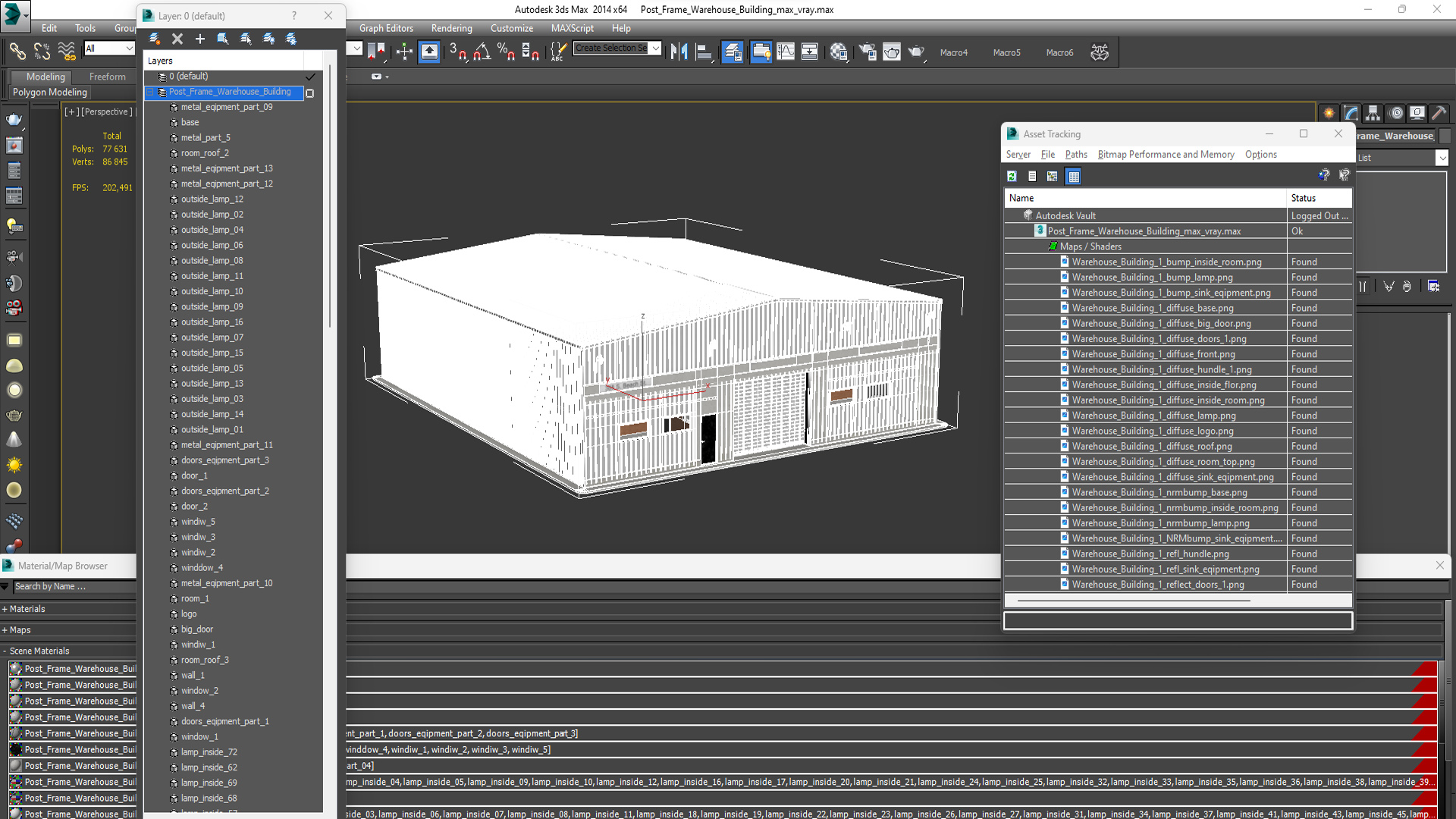Click Select and Manipulate crosshair icon
Image resolution: width=1456 pixels, height=819 pixels.
404,52
